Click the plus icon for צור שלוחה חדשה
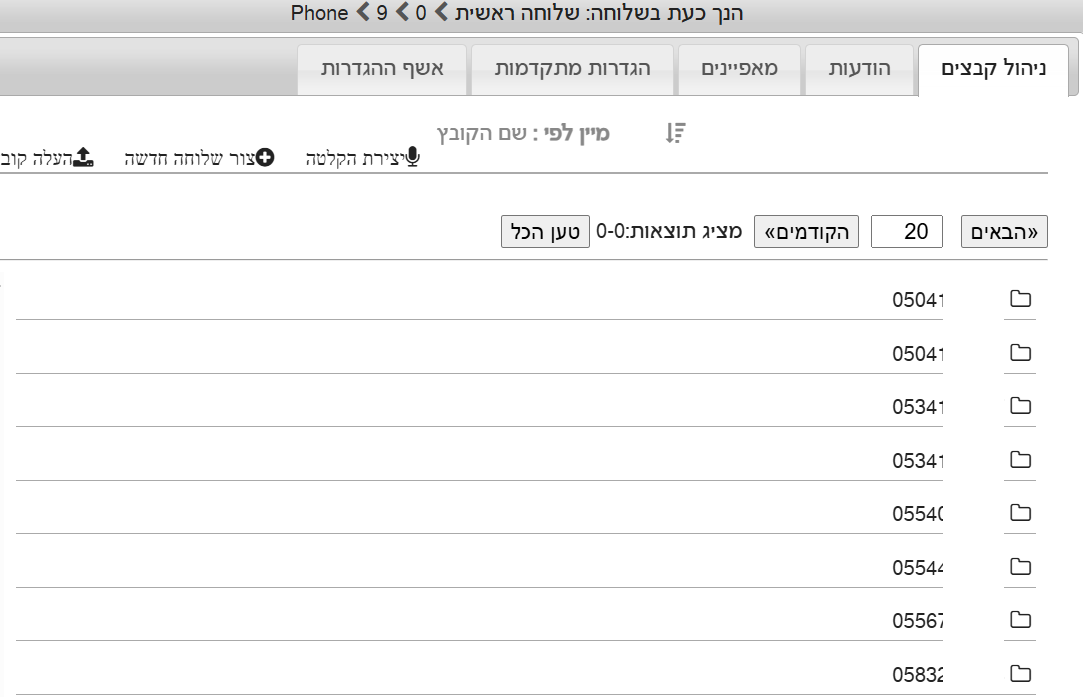 (x=265, y=157)
